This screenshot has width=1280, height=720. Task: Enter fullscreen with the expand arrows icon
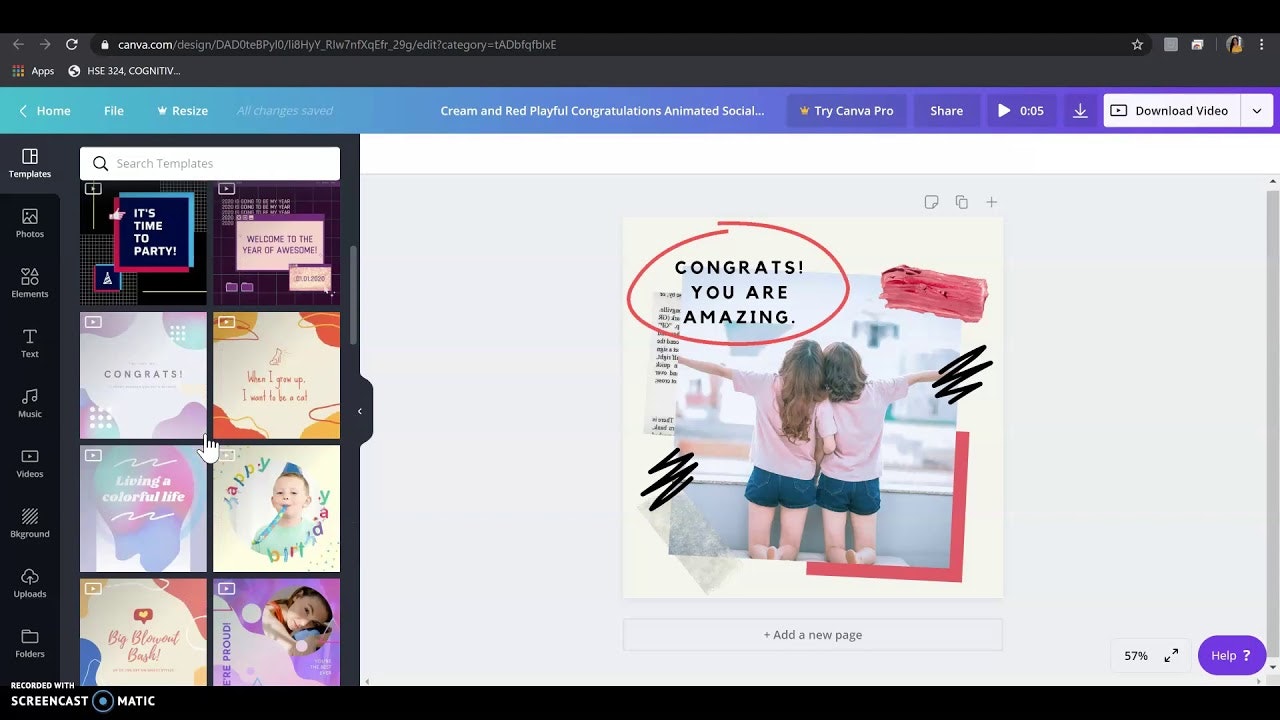[1171, 656]
